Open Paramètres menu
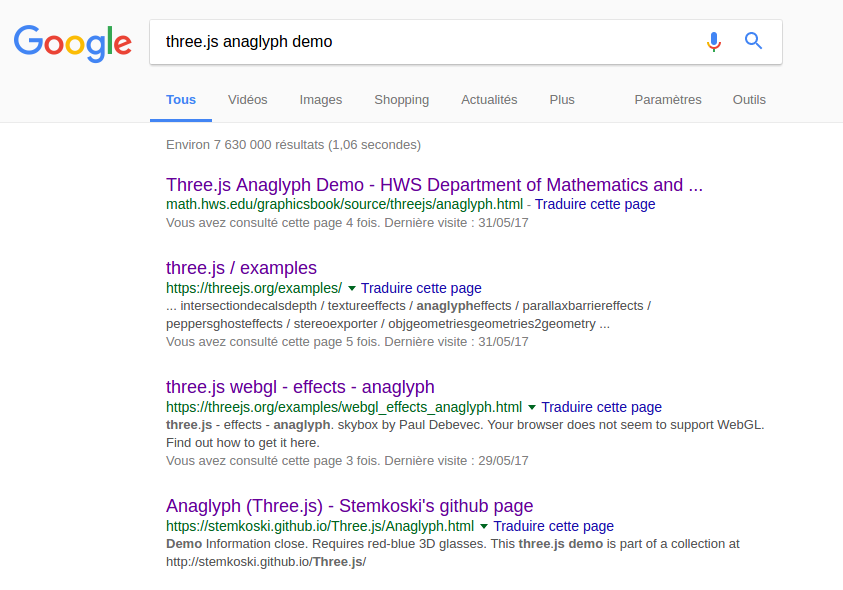The height and width of the screenshot is (590, 843). tap(668, 99)
